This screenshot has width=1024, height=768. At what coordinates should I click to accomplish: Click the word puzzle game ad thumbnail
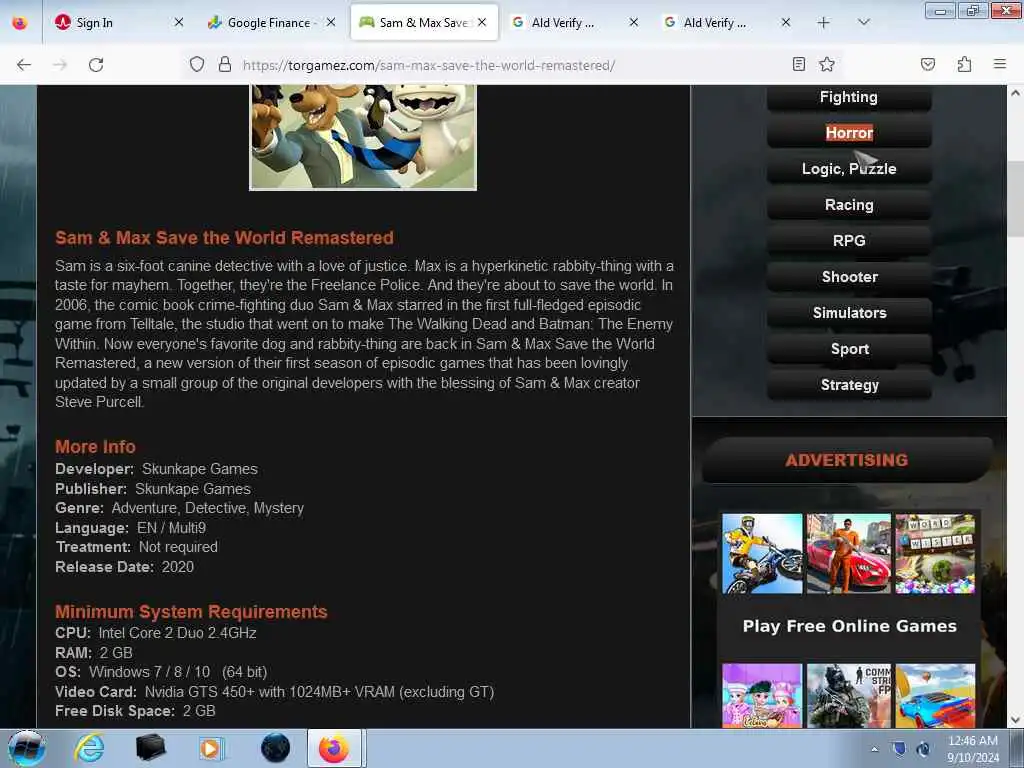(935, 554)
